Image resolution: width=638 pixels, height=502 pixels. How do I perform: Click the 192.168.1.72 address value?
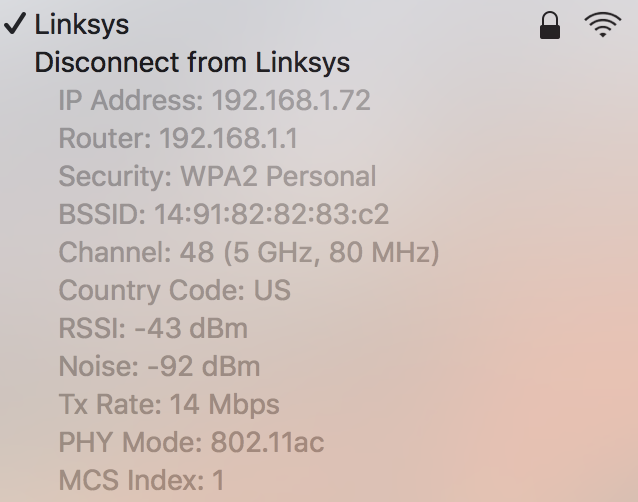pyautogui.click(x=291, y=100)
